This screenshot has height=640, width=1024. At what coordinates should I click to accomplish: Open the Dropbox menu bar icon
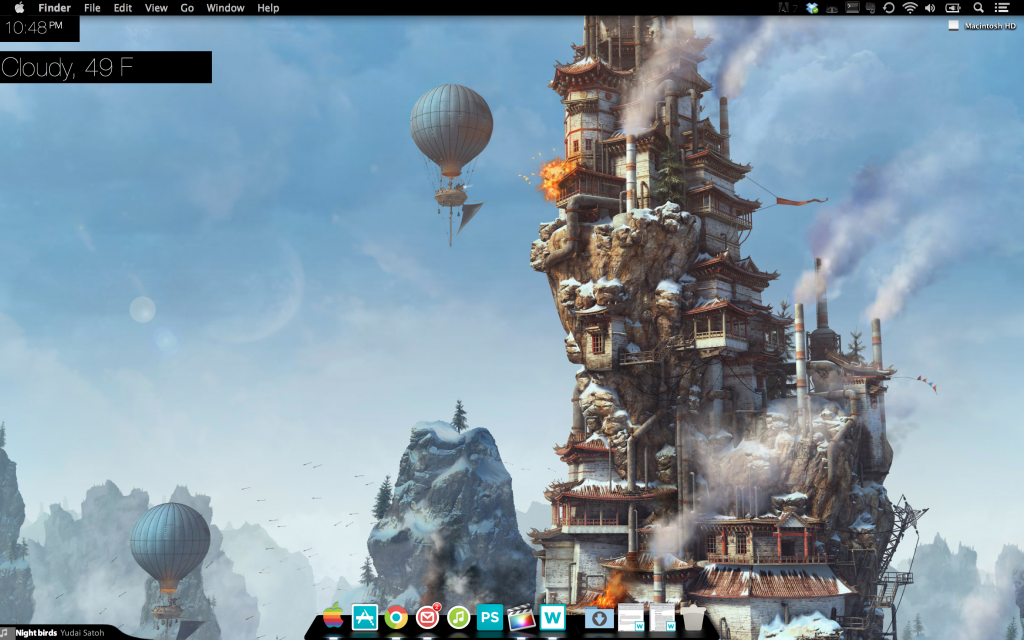[812, 8]
